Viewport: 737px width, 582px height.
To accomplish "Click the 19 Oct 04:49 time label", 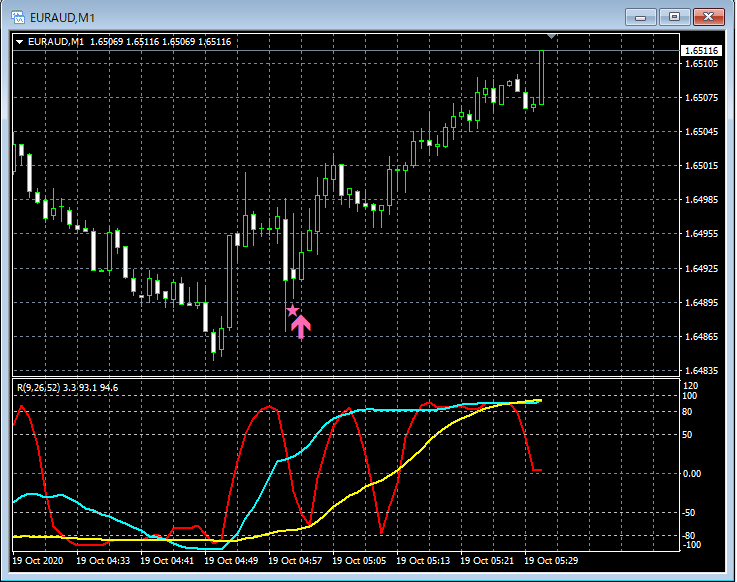I will pyautogui.click(x=231, y=561).
